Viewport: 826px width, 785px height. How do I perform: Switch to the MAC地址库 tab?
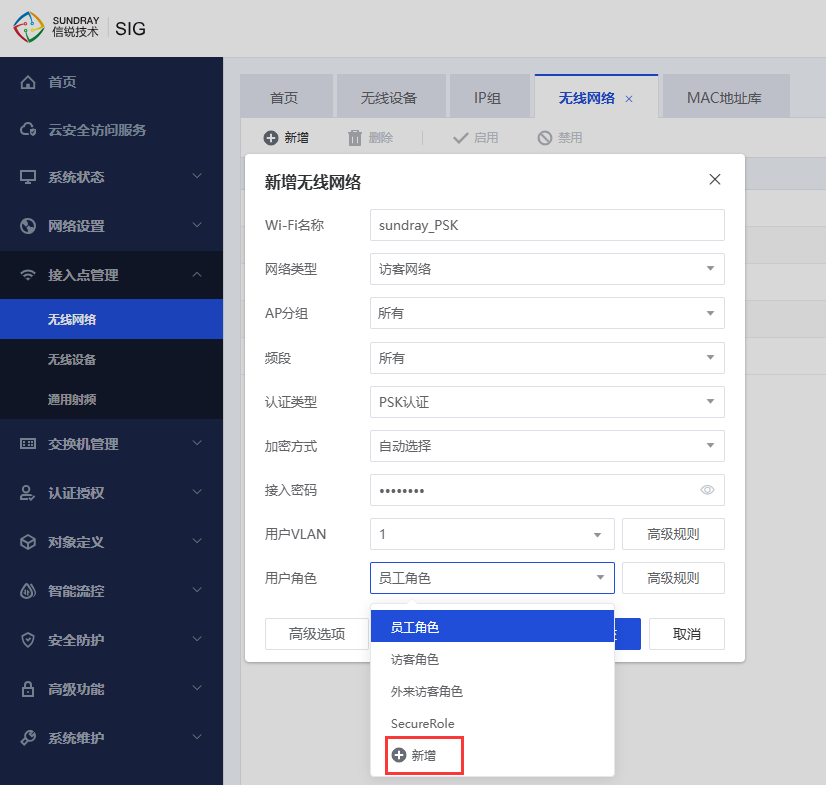[724, 98]
